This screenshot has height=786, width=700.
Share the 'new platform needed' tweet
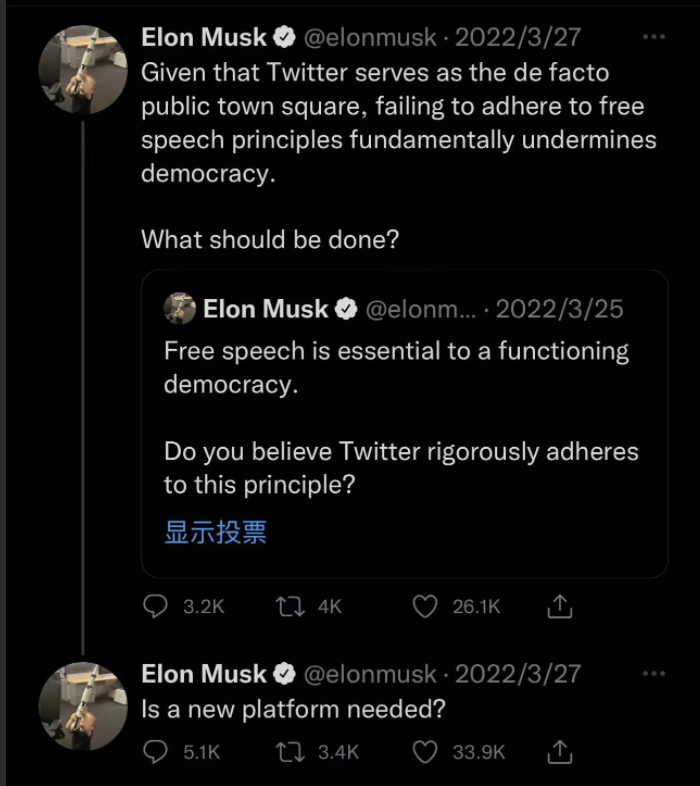coord(561,752)
